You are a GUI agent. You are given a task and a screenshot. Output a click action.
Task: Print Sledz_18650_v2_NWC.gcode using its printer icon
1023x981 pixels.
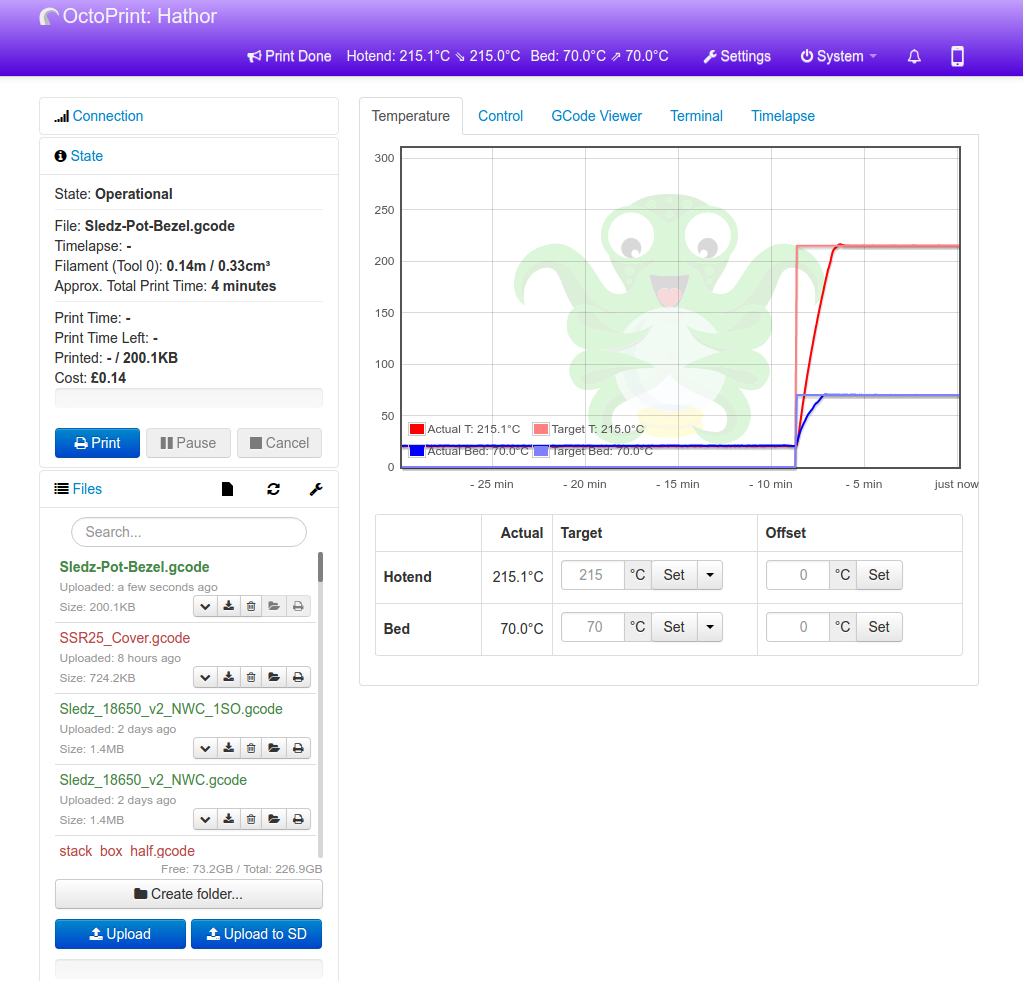point(298,819)
